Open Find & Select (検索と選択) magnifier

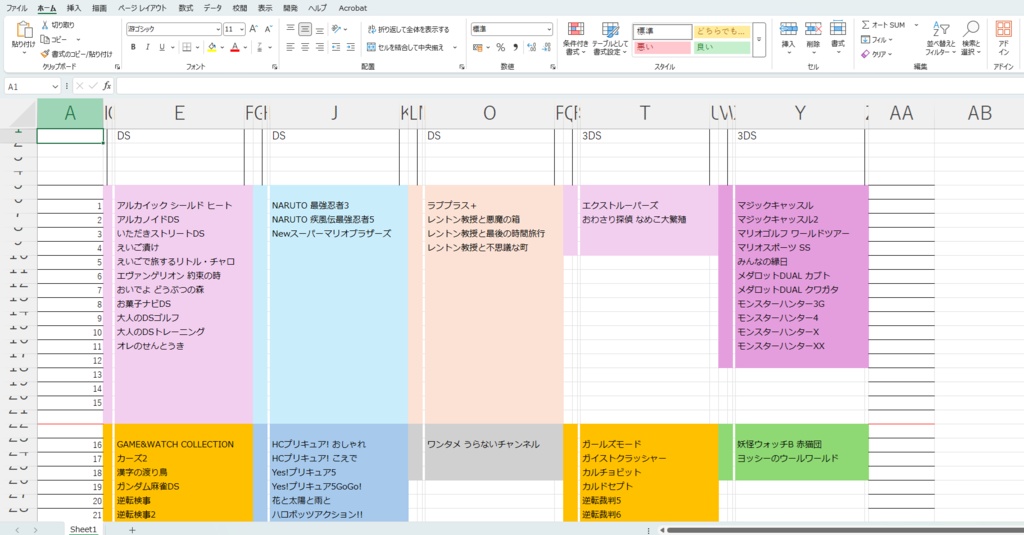[x=971, y=38]
